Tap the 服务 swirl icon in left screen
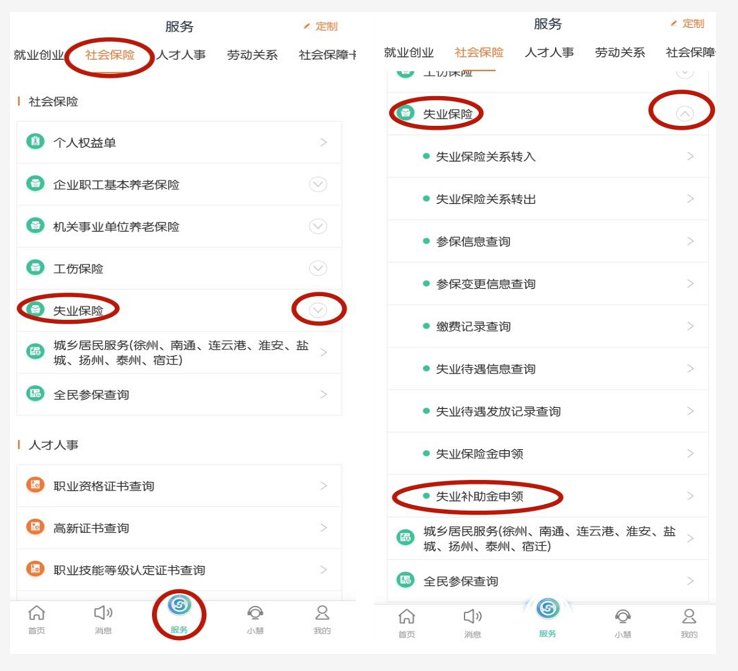 pos(179,605)
